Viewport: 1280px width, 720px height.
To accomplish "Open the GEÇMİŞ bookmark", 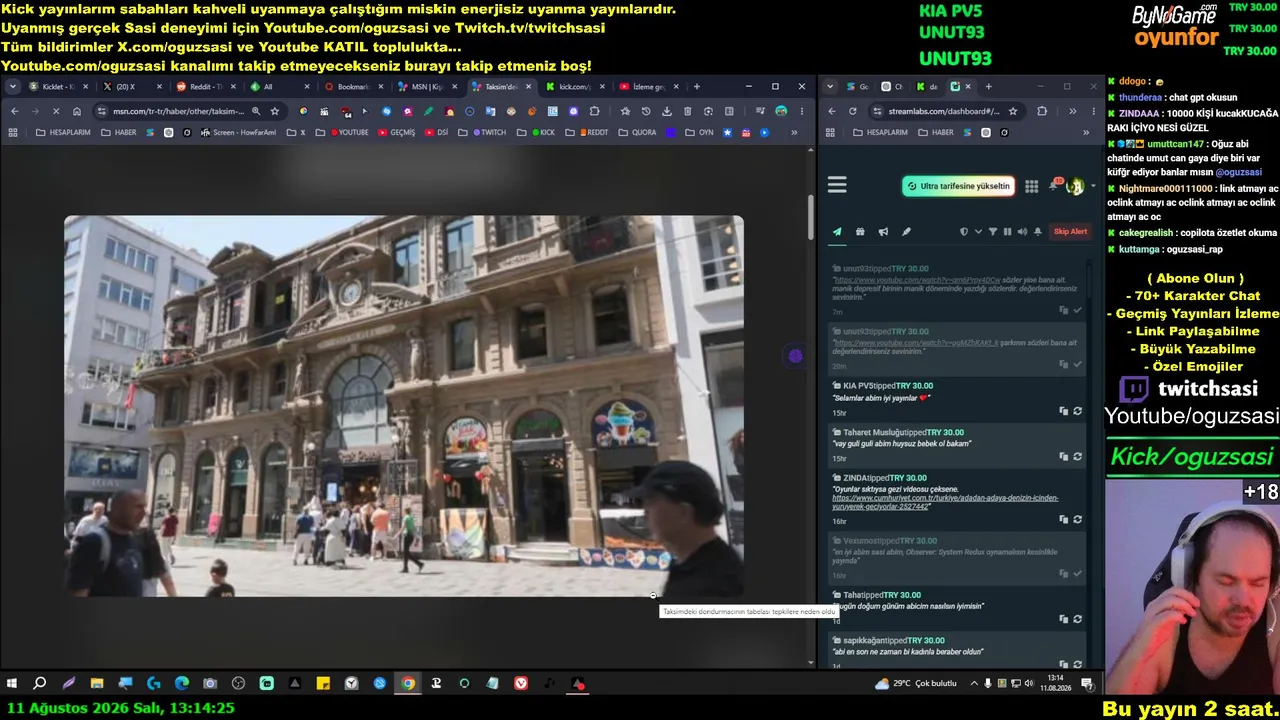I will [396, 133].
